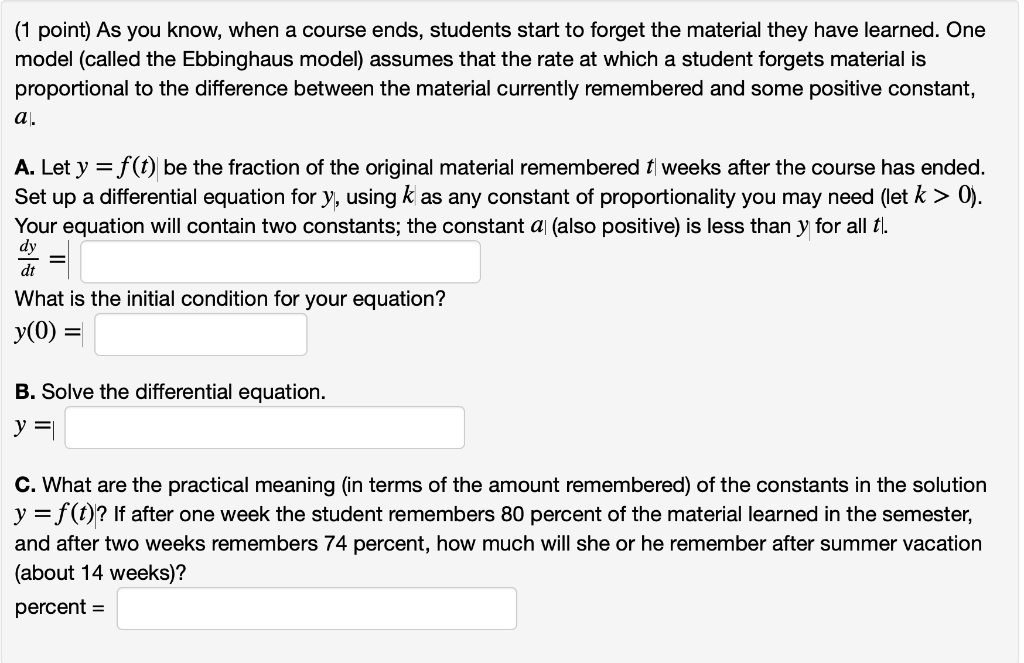Click the '(about 14 weeks)?' text
This screenshot has width=1024, height=663.
(x=101, y=573)
